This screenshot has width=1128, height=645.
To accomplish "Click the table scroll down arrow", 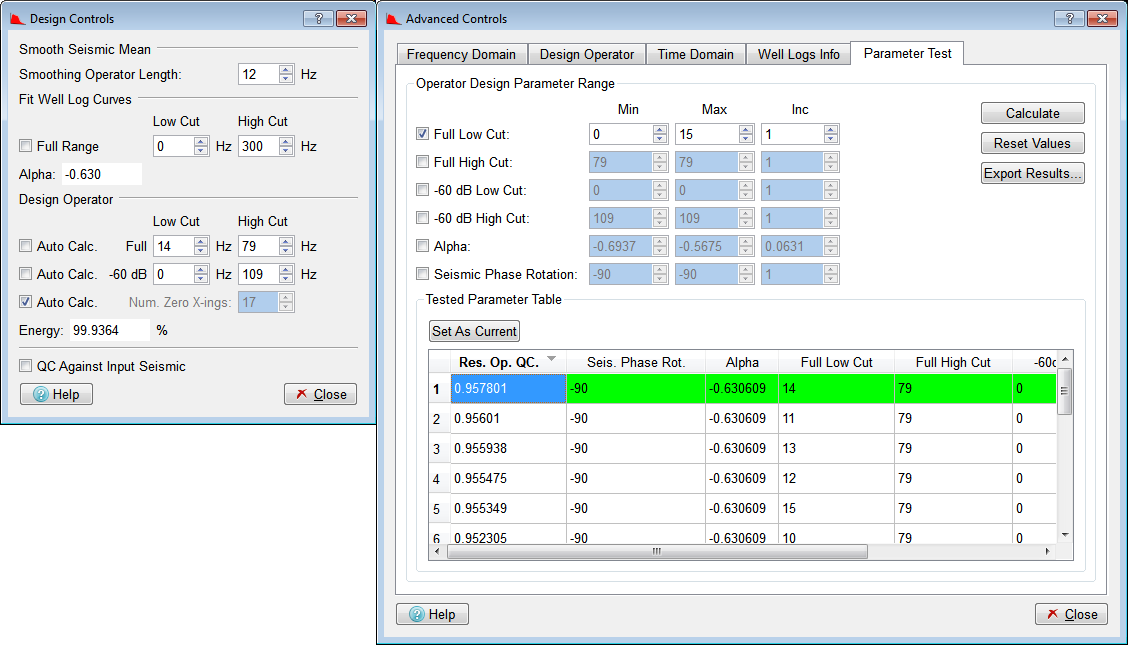I will [x=1065, y=535].
